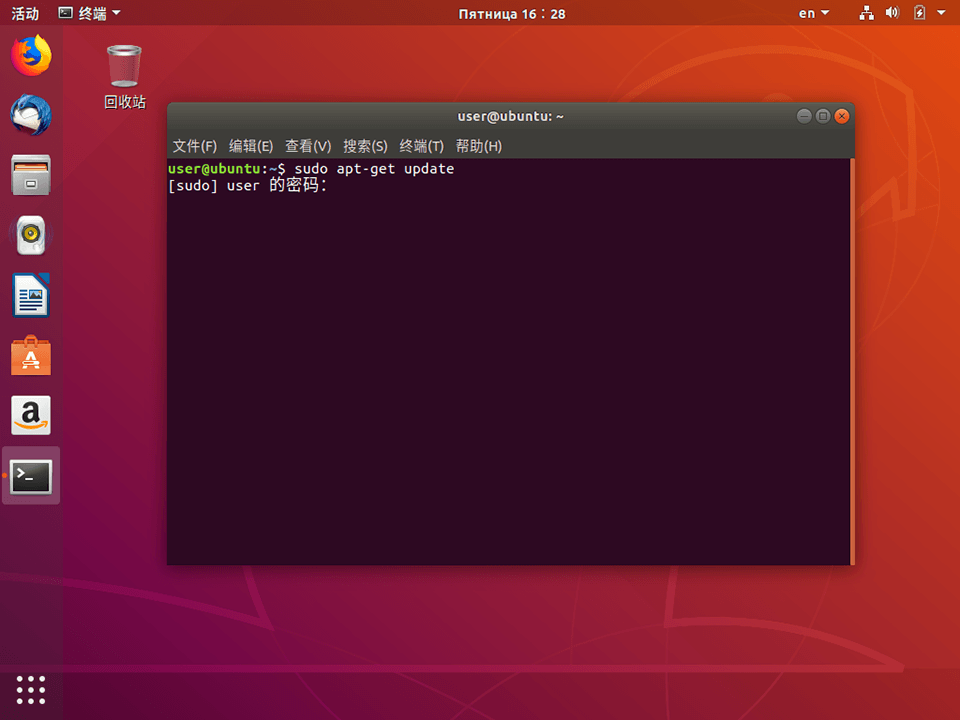
Task: Open the 查看(V) menu in Terminal
Action: point(308,146)
